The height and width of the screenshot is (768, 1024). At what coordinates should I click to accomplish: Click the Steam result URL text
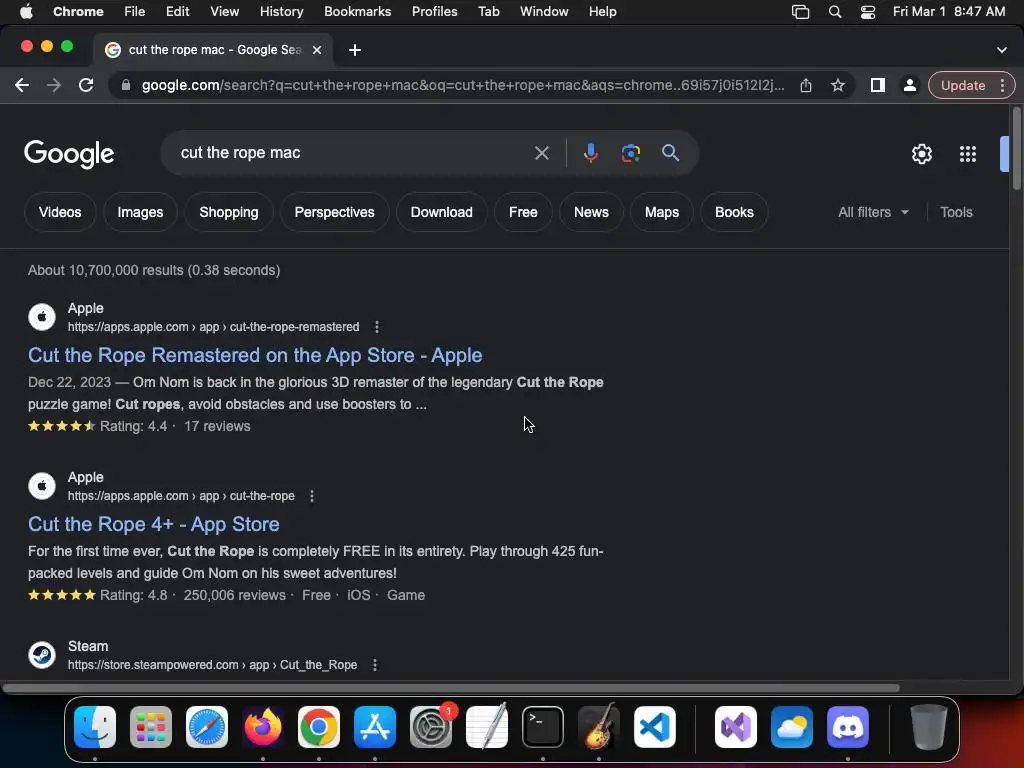(x=212, y=665)
